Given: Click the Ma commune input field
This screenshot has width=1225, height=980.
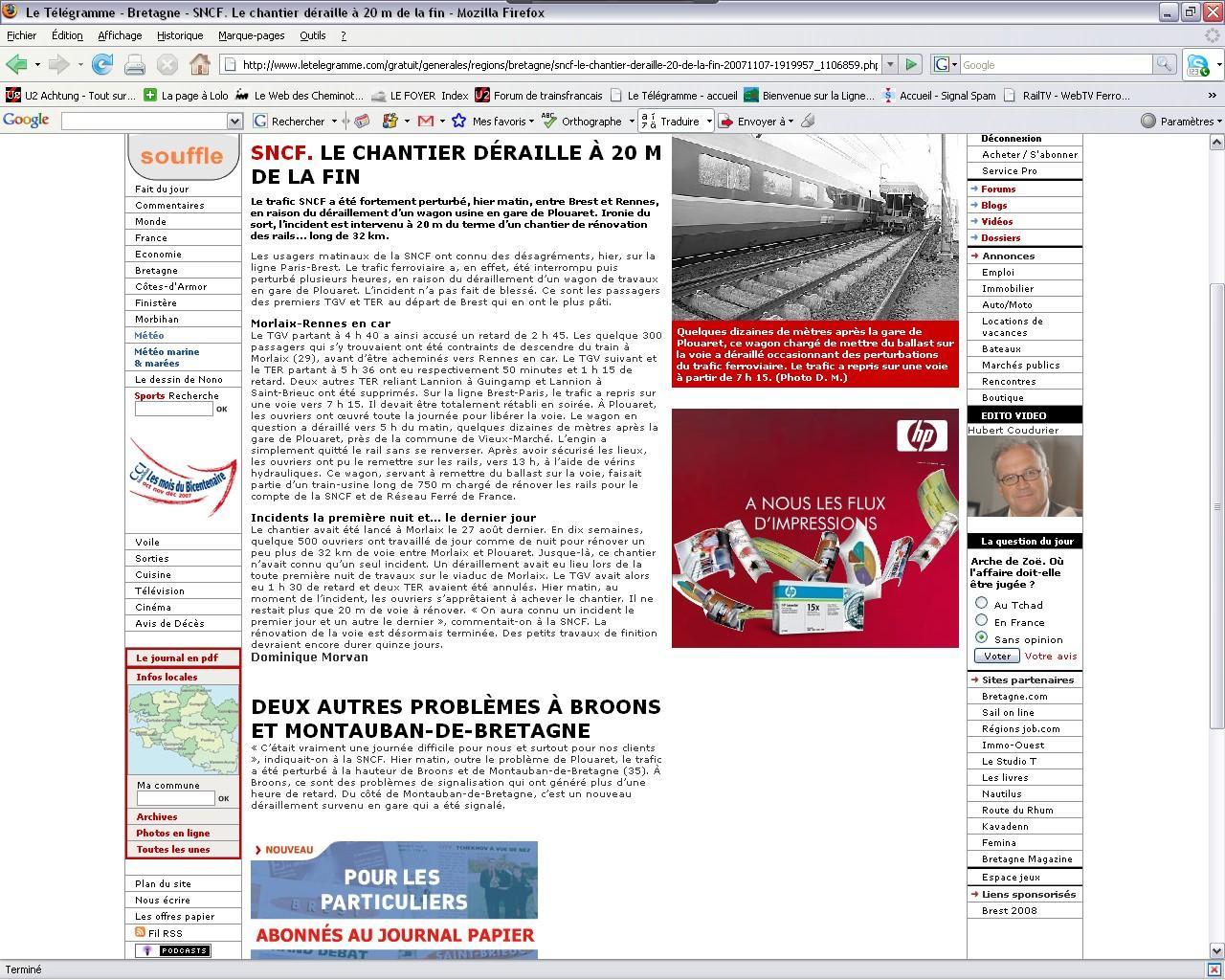Looking at the screenshot, I should click(x=175, y=797).
